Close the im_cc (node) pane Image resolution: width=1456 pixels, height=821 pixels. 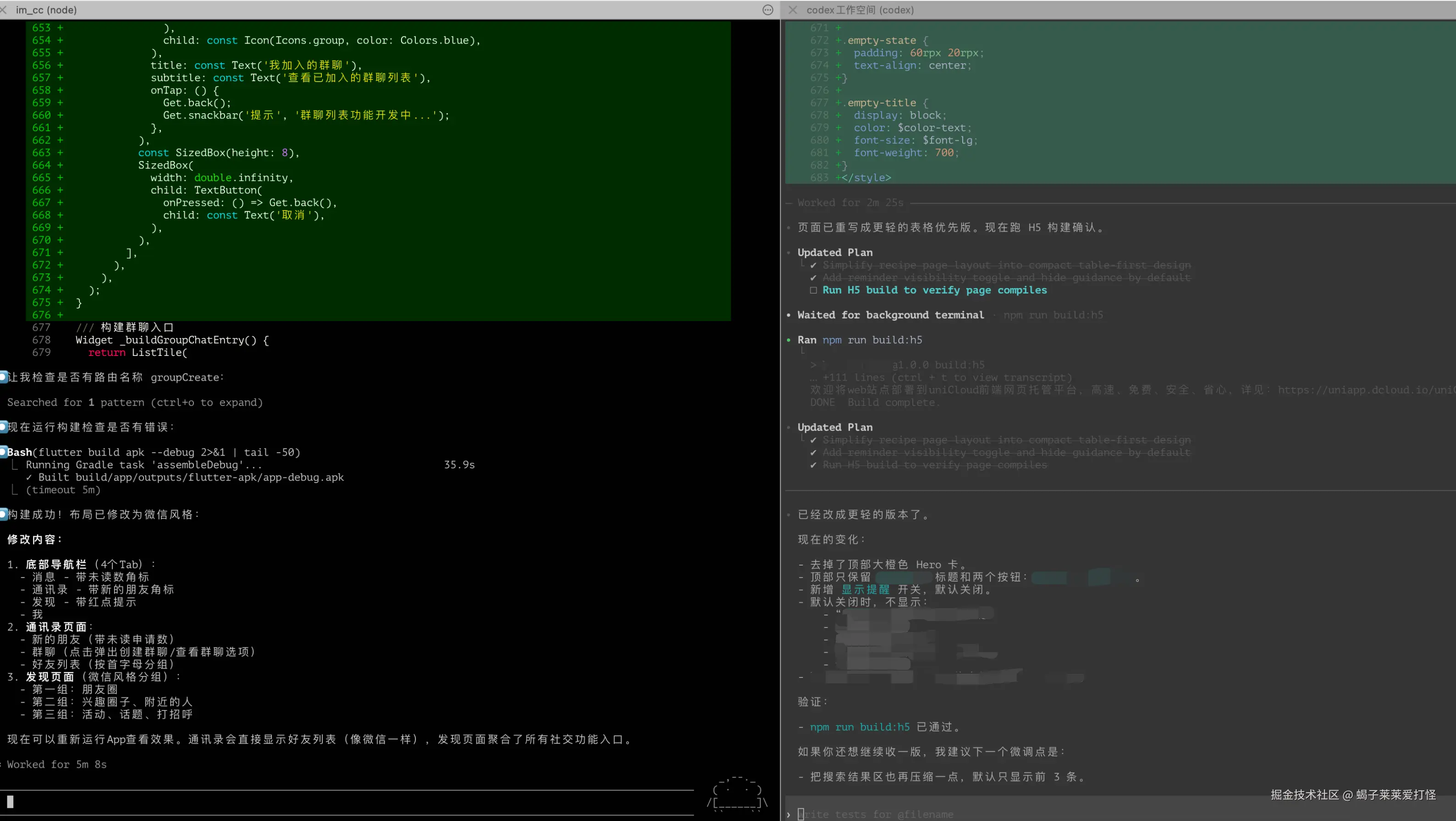tap(3, 10)
